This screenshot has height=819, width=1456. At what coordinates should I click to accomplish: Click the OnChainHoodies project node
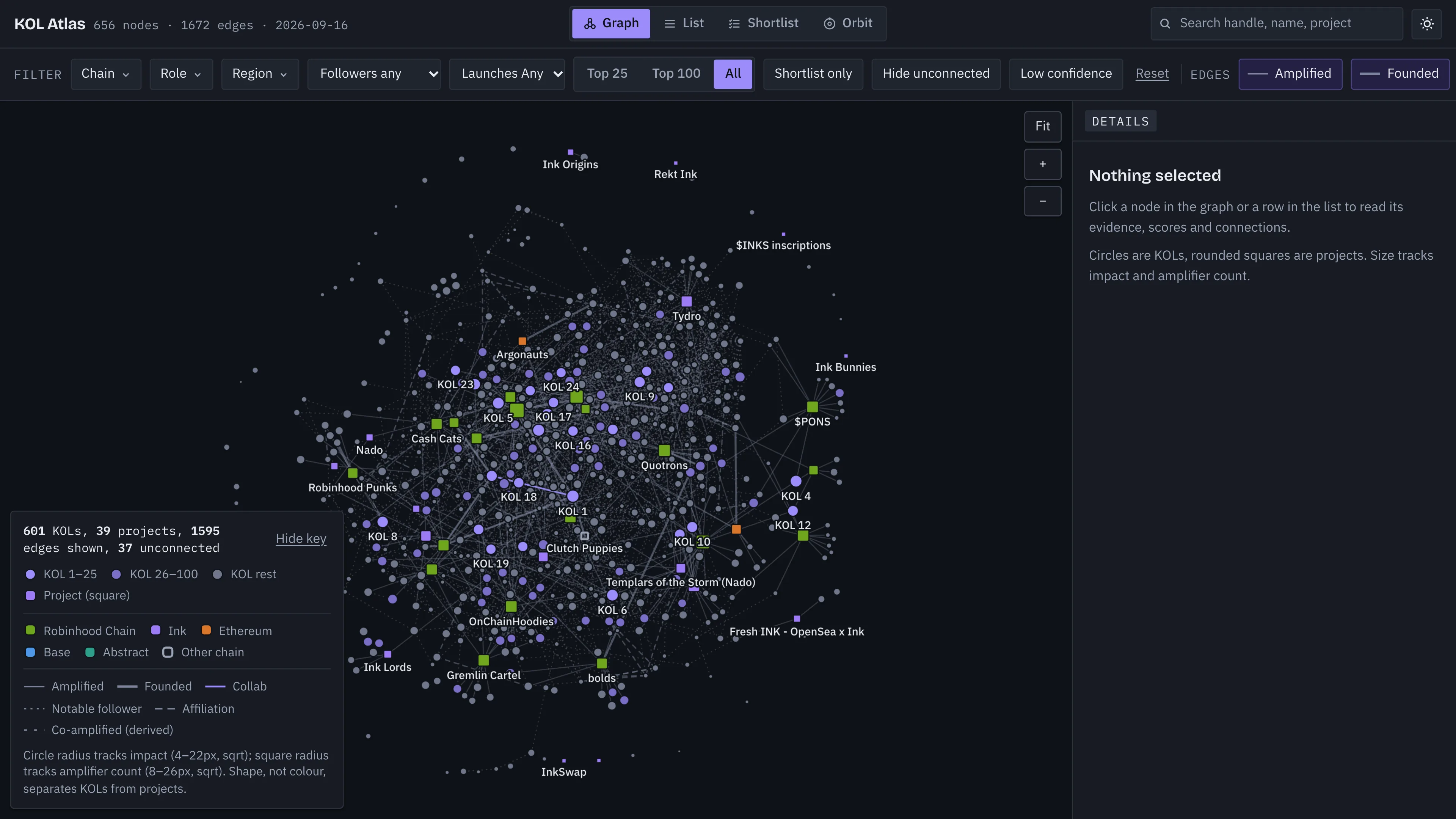click(511, 607)
